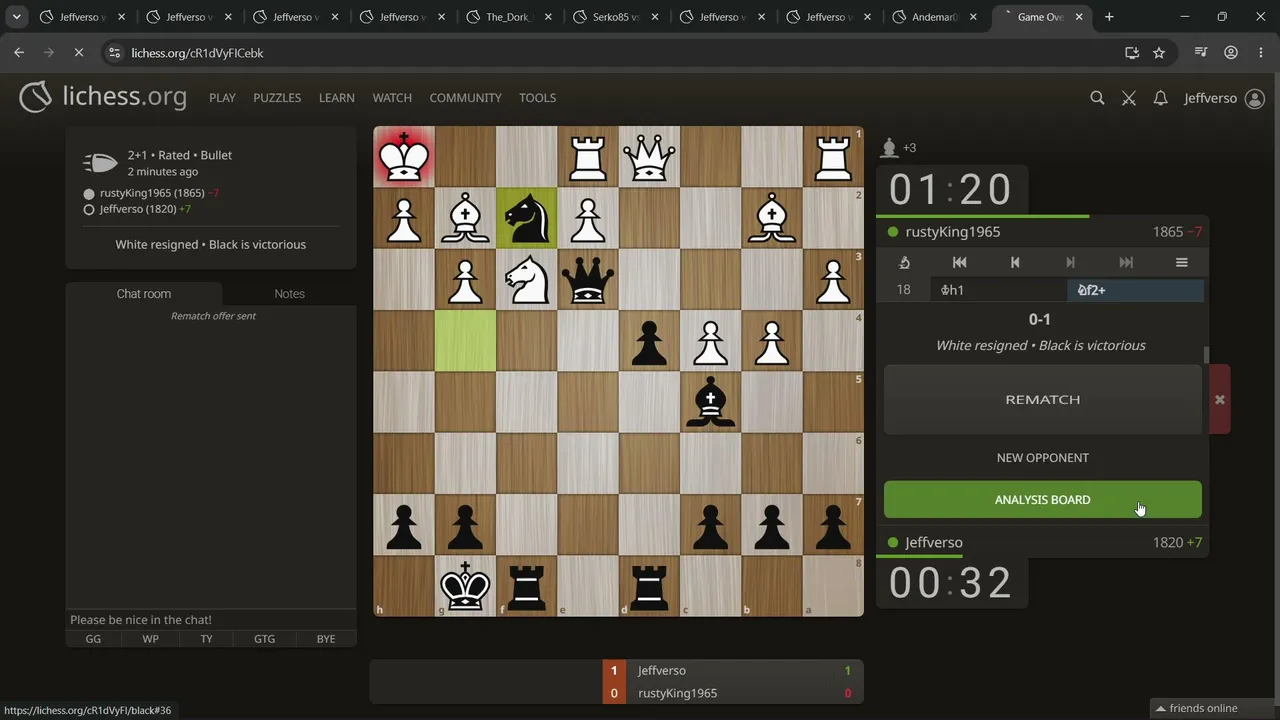Select the black knight on the highlighted square
The image size is (1280, 720).
pos(526,218)
